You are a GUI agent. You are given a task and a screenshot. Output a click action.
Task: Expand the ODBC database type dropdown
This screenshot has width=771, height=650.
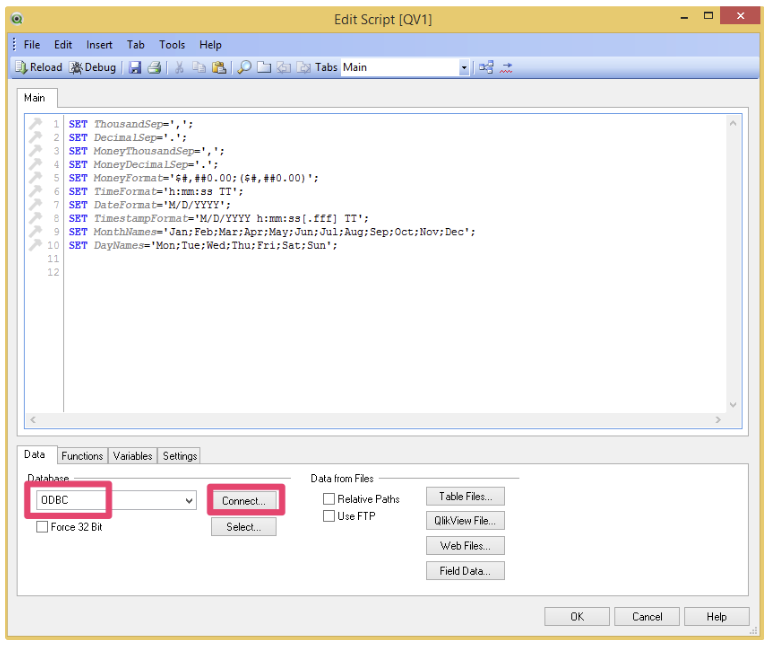click(189, 501)
